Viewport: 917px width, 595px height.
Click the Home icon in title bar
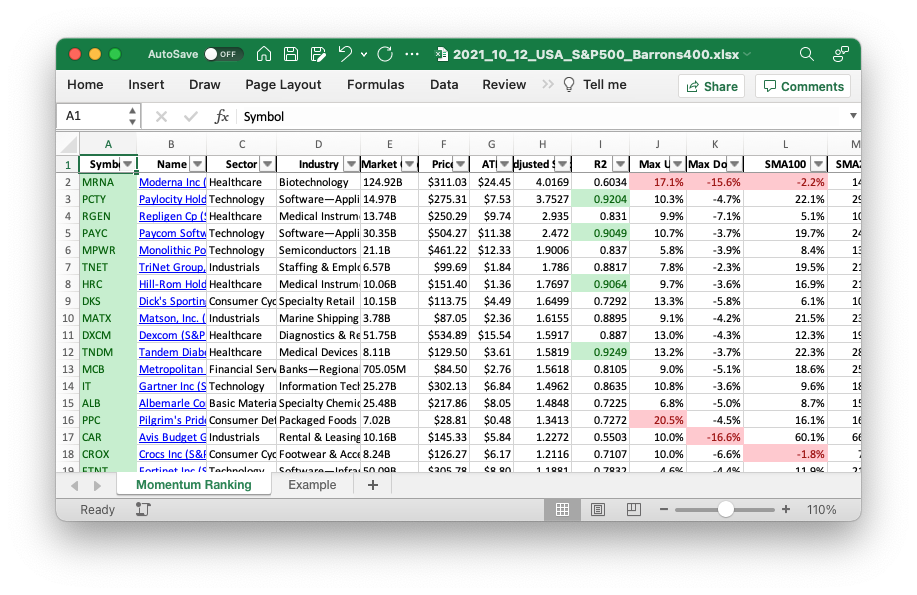coord(264,54)
